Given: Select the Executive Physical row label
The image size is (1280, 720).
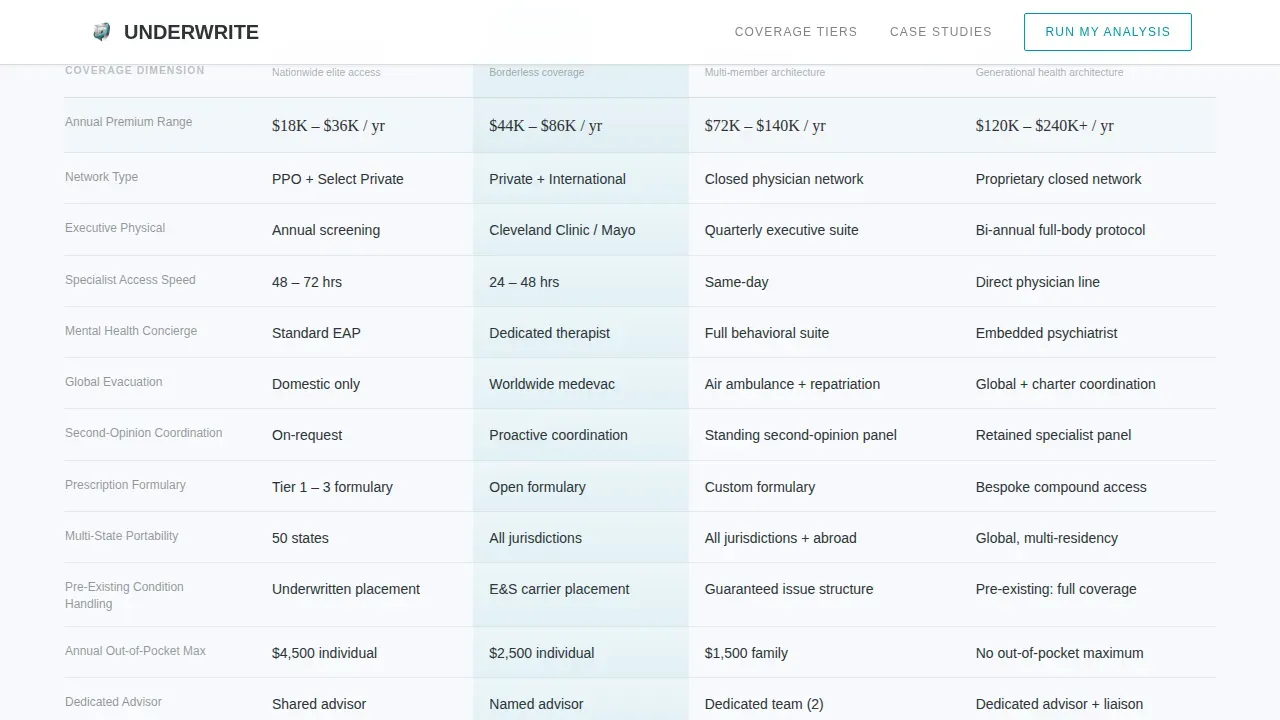Looking at the screenshot, I should click(x=115, y=228).
